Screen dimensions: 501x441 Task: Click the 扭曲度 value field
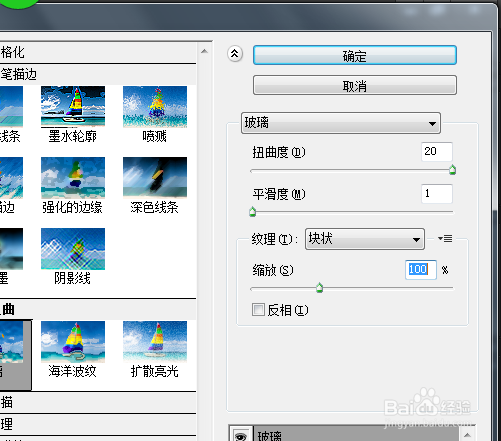point(437,152)
